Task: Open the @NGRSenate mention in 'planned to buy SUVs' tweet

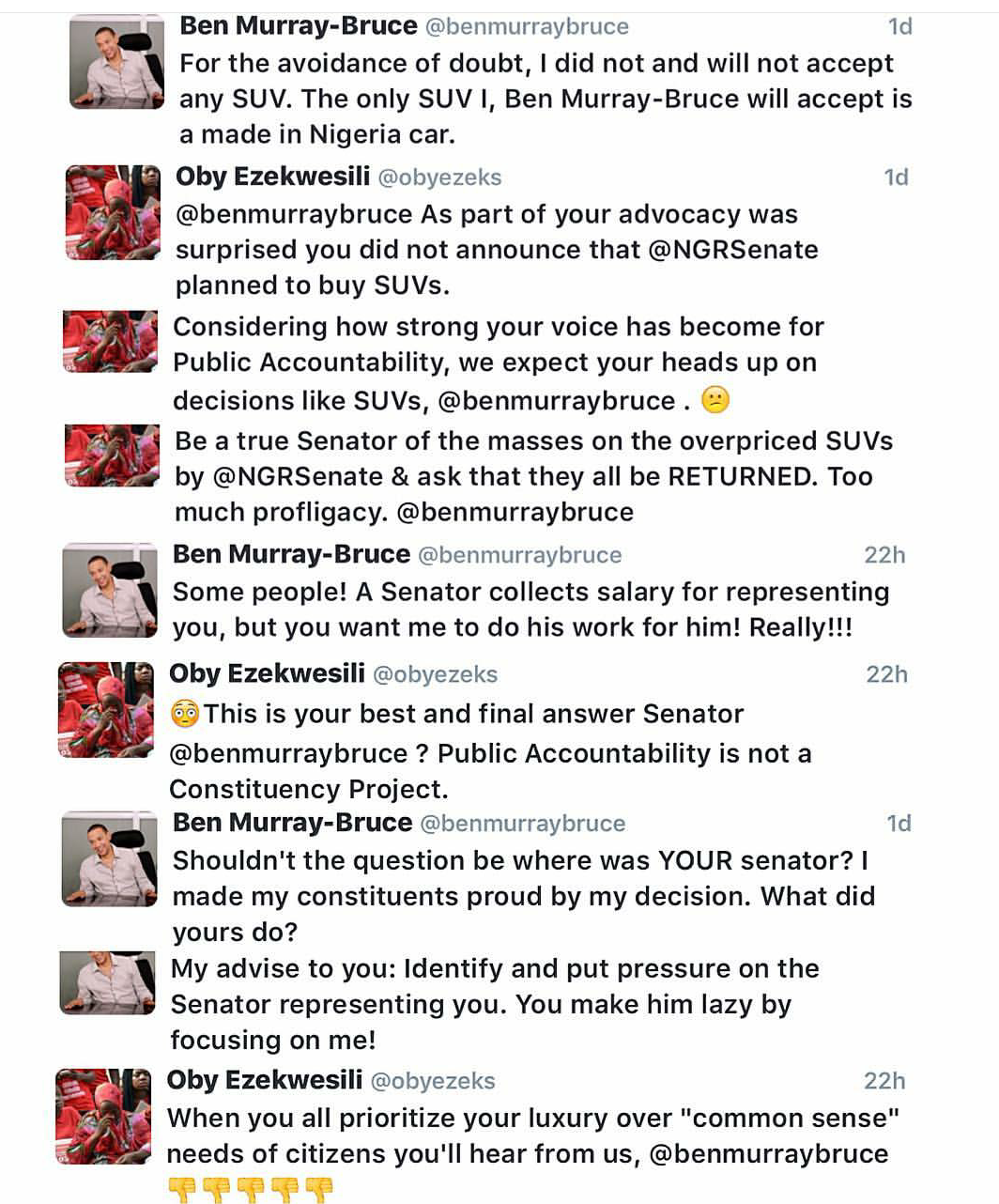Action: tap(733, 250)
